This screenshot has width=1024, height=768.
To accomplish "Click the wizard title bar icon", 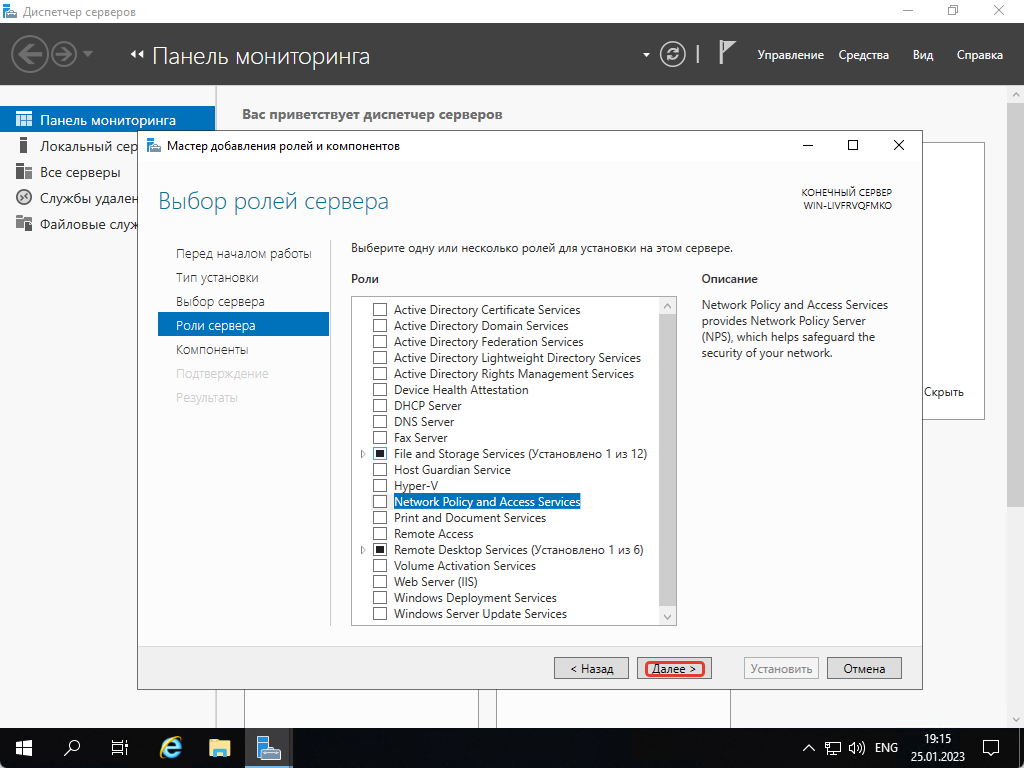I will (x=153, y=146).
